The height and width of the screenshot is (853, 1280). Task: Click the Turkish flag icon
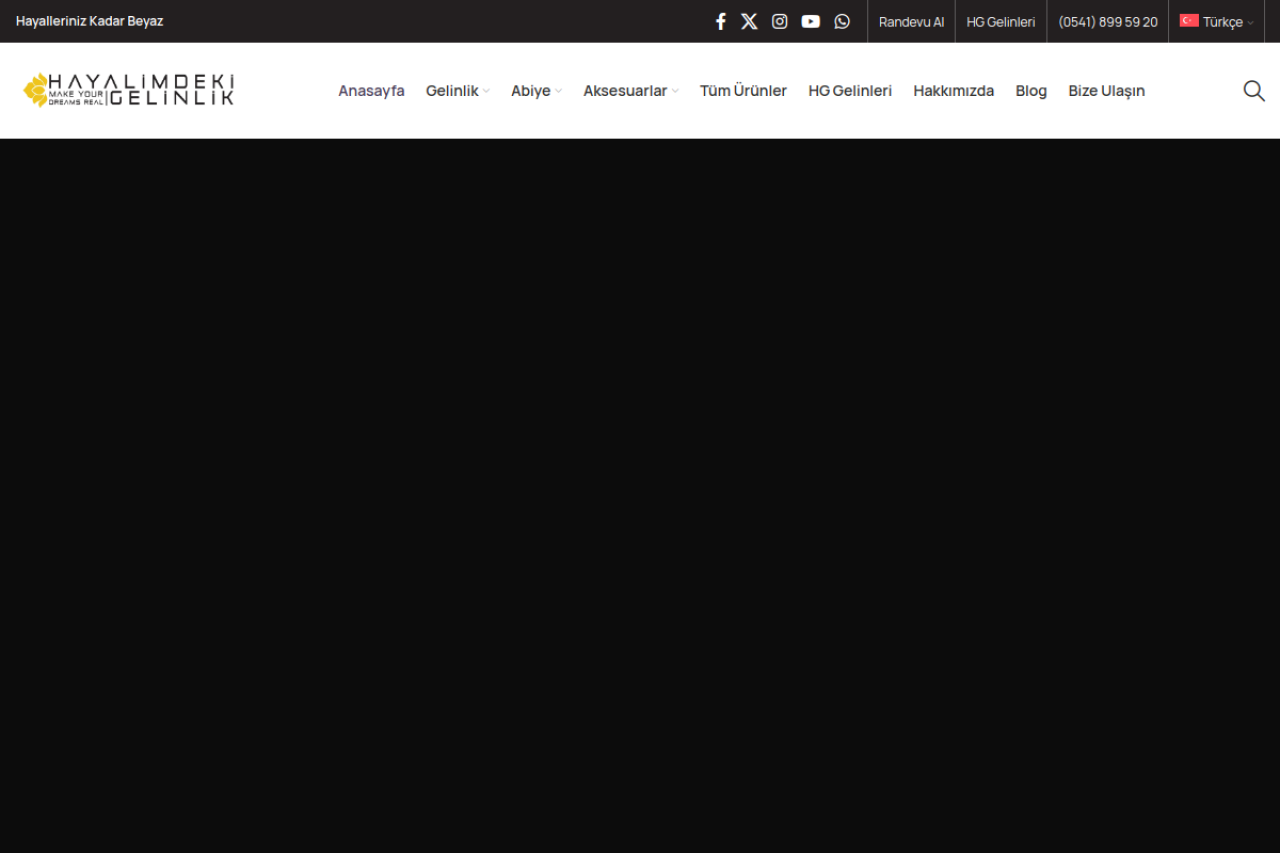coord(1189,20)
